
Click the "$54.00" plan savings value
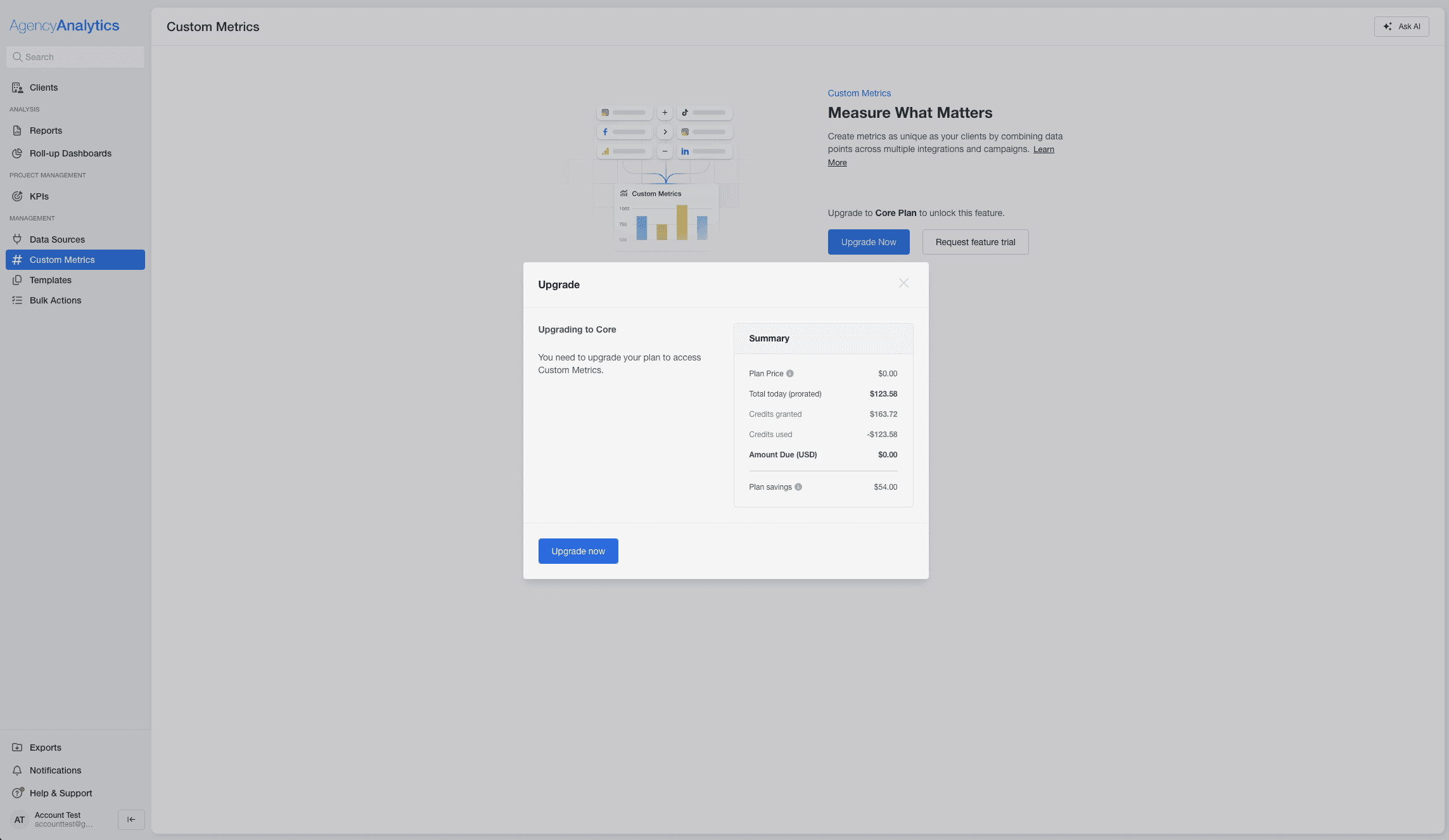pos(885,487)
